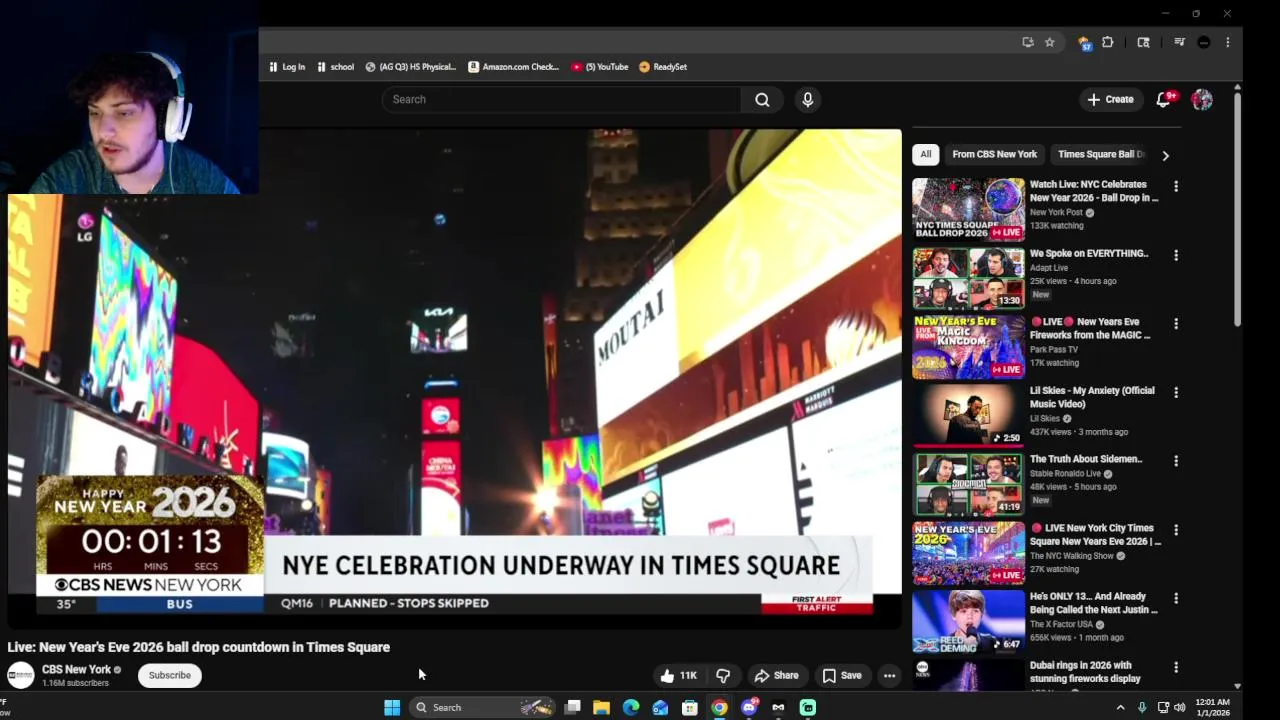Open Chrome media controls icon
This screenshot has height=720, width=1280.
point(1179,42)
